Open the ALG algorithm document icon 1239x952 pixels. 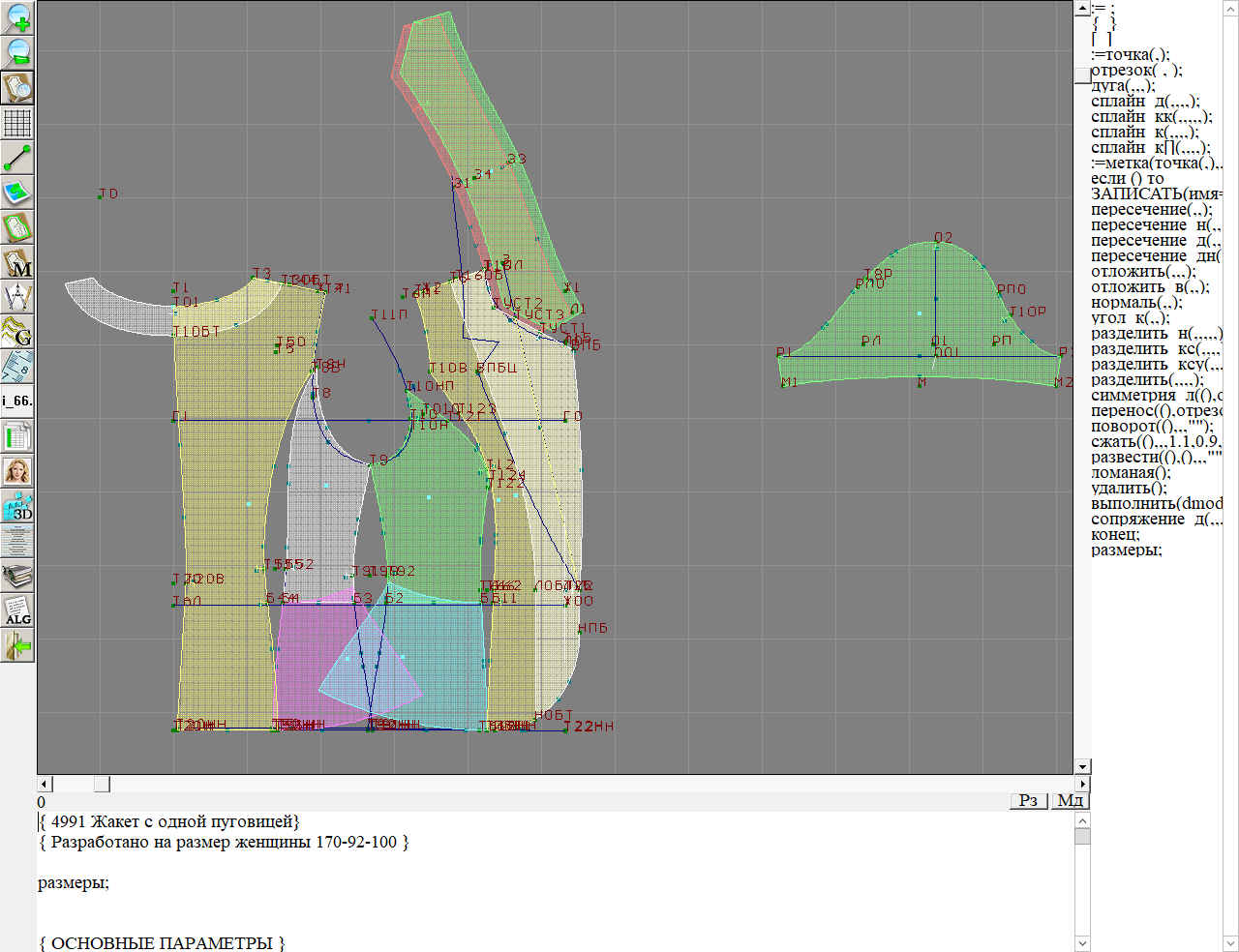click(17, 610)
